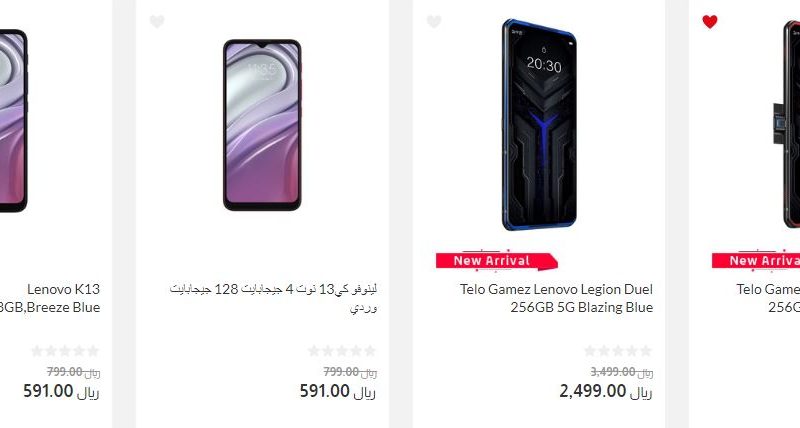800x428 pixels.
Task: Open partially visible phone image at left edge
Action: tap(14, 121)
